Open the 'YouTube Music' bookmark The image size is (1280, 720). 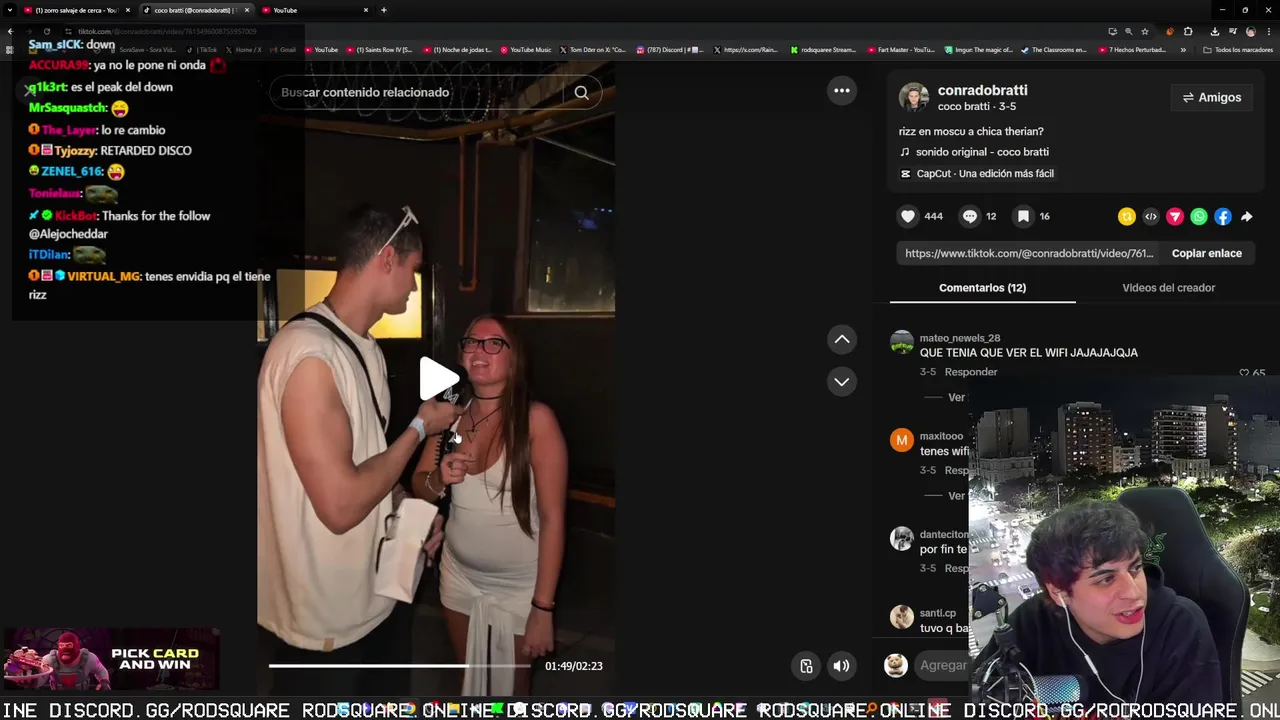tap(526, 49)
